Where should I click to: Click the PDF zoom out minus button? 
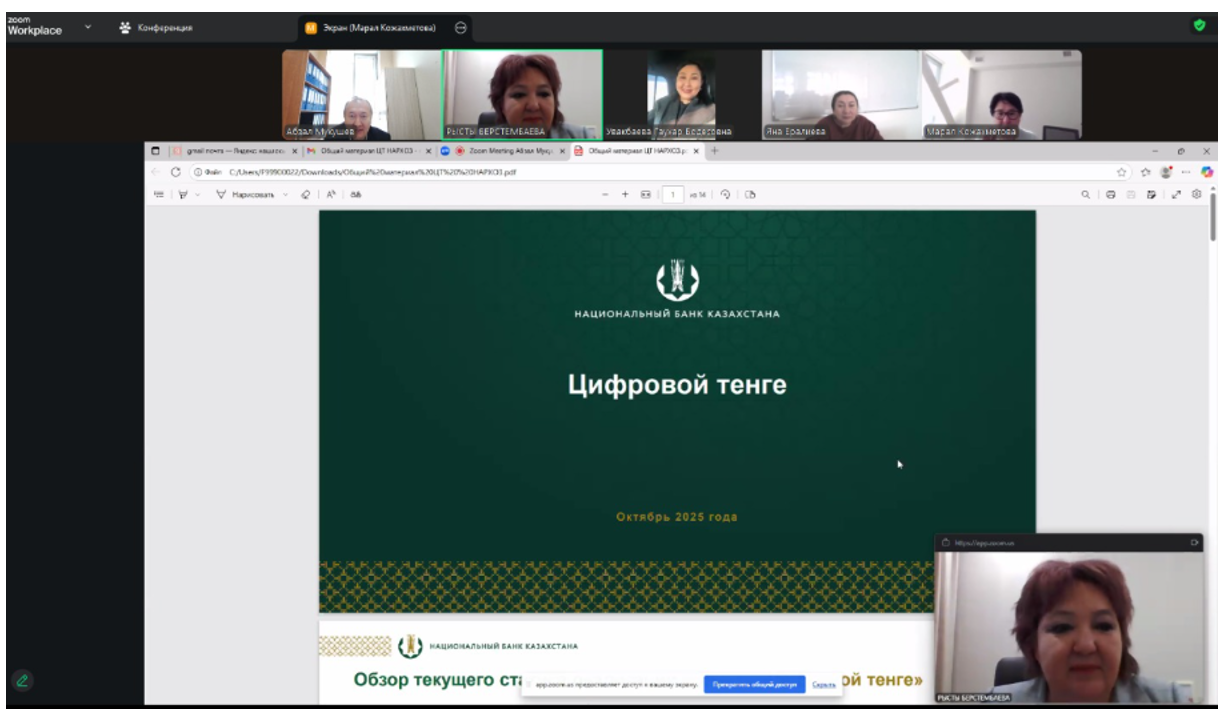(x=605, y=195)
